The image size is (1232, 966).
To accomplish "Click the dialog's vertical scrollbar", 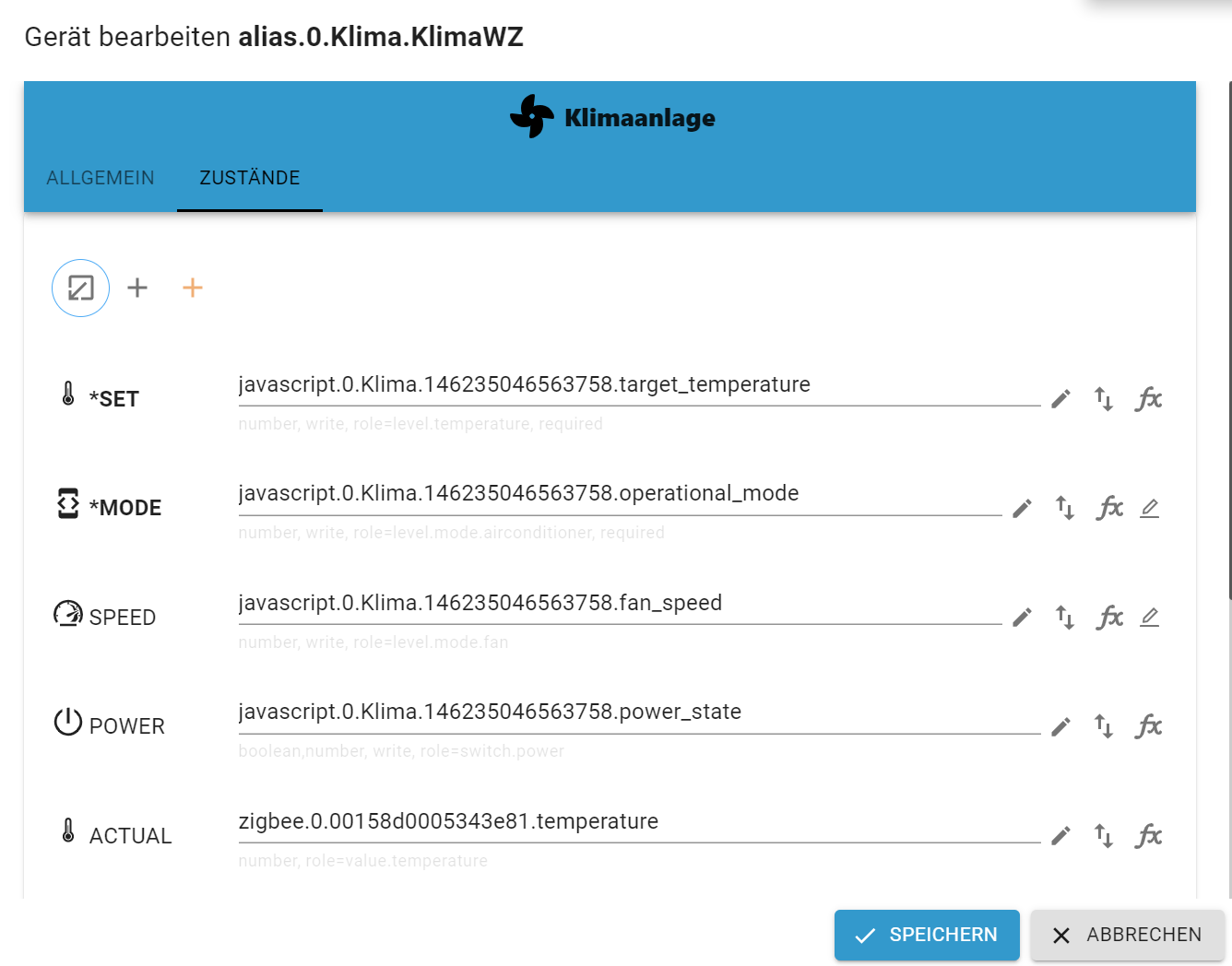I will click(1229, 341).
